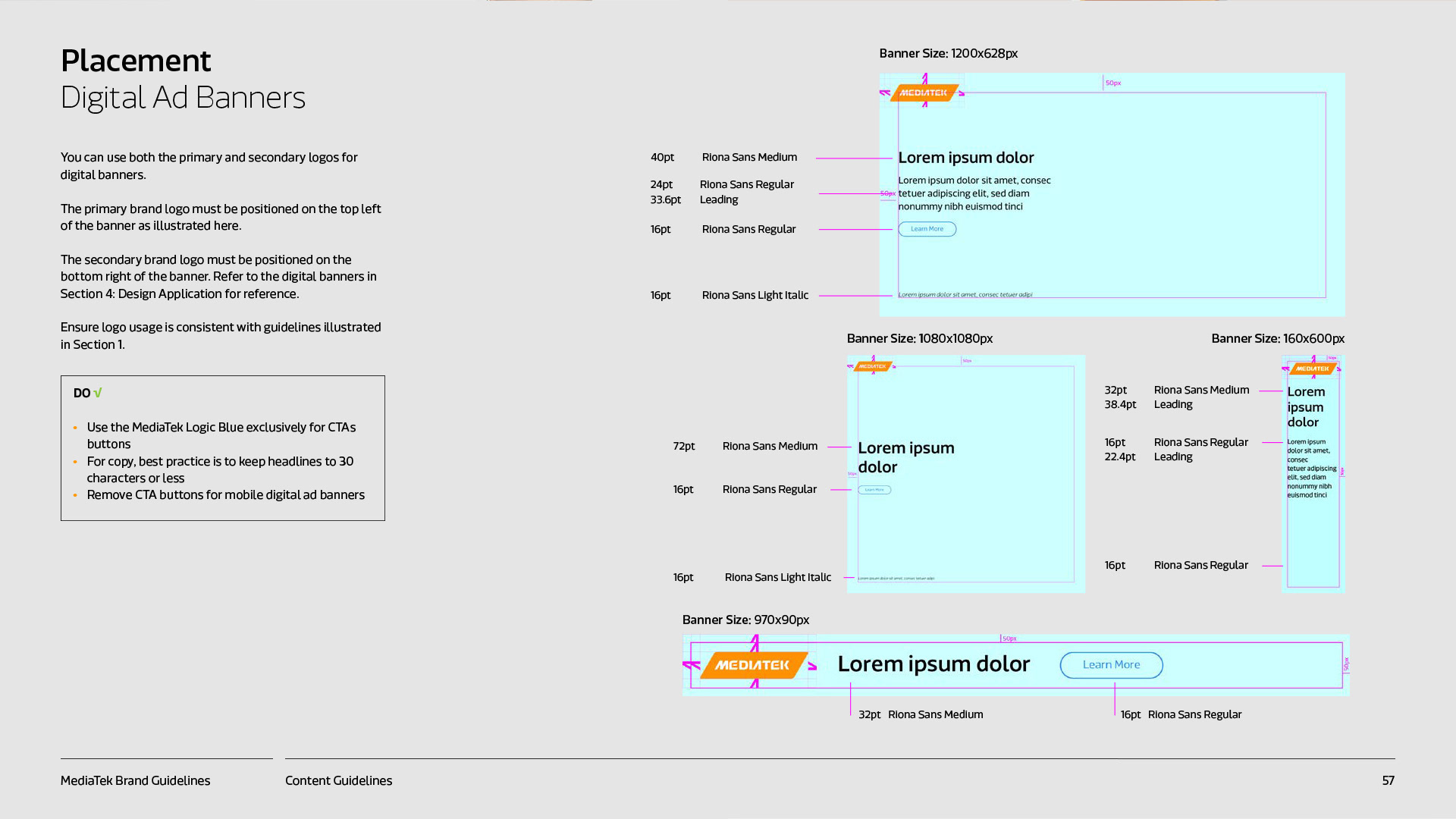Click '72pt' label for square banner
The height and width of the screenshot is (819, 1456).
tap(683, 446)
